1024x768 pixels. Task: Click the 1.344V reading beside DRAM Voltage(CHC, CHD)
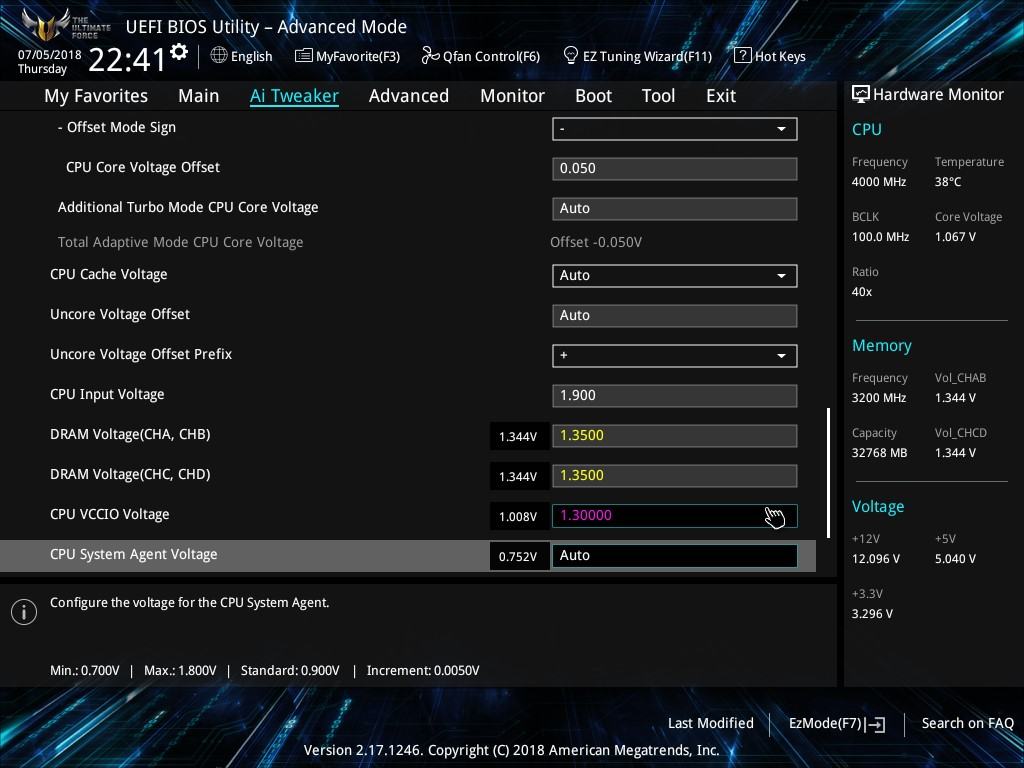(x=518, y=477)
